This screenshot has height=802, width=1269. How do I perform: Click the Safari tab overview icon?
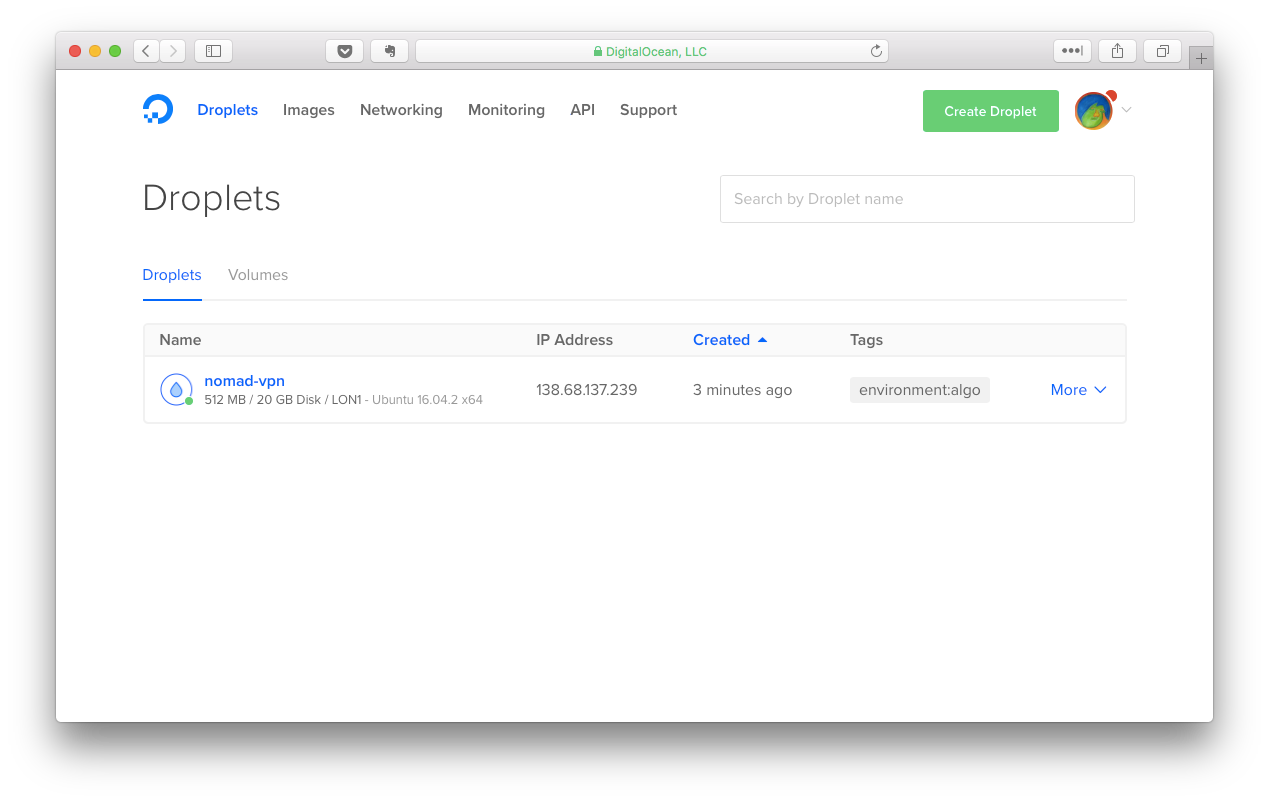coord(1161,50)
